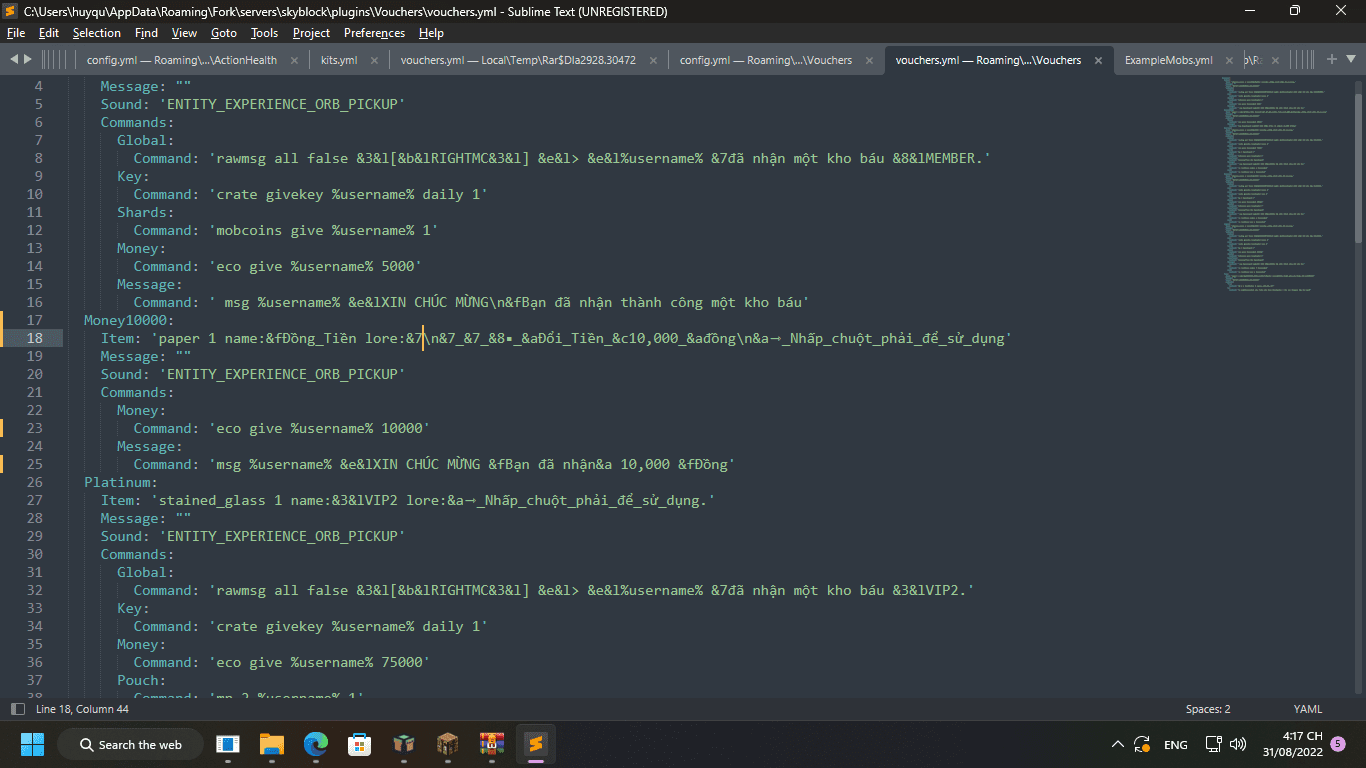1366x768 pixels.
Task: Open the Edit menu
Action: 49,33
